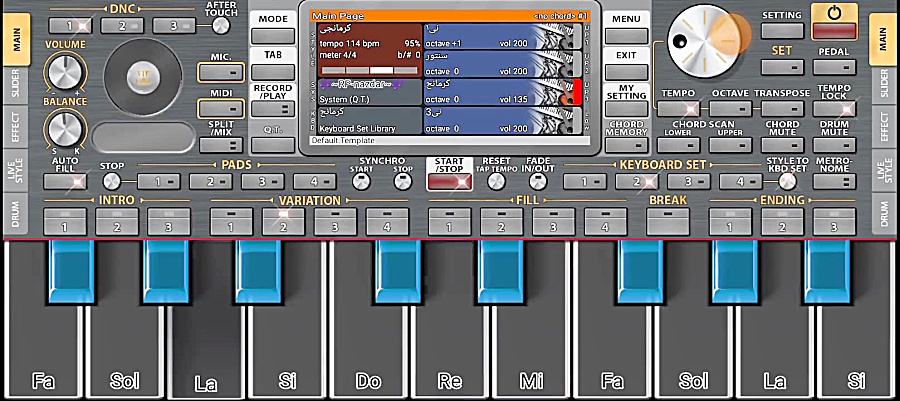900x401 pixels.
Task: Enable DNC button 2
Action: pos(122,26)
